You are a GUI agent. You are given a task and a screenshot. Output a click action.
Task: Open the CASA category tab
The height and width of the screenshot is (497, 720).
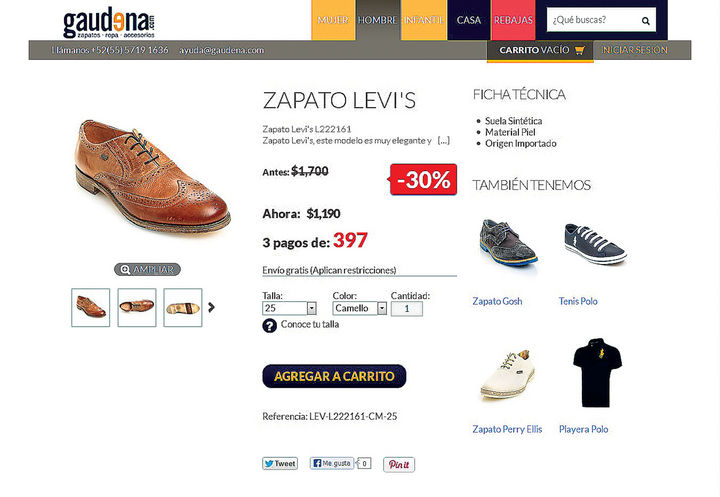(469, 20)
